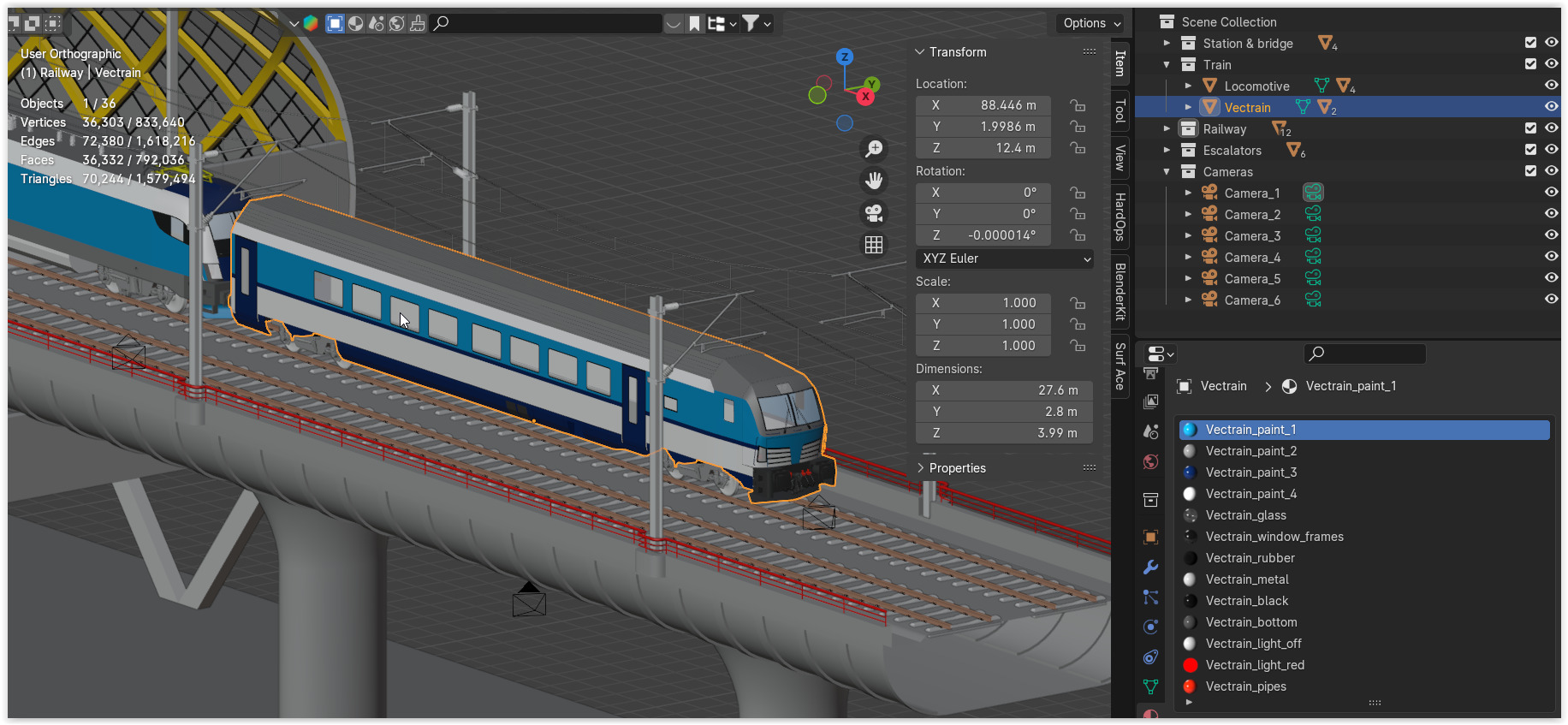Open the Scene properties tab icon
Screen dimensions: 1568x725
tap(1151, 431)
